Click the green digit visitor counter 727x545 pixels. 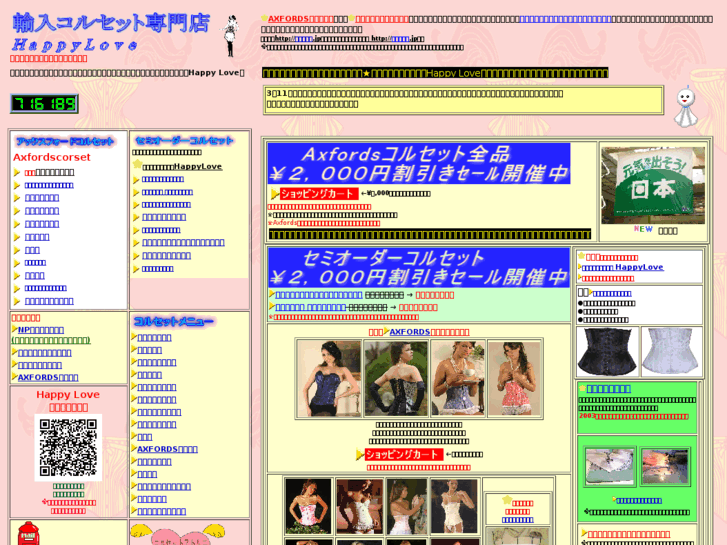(45, 103)
